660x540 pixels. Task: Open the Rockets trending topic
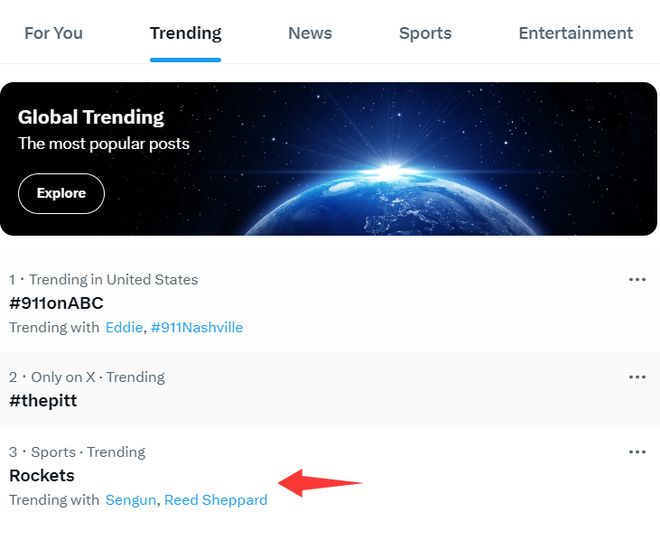[x=42, y=475]
